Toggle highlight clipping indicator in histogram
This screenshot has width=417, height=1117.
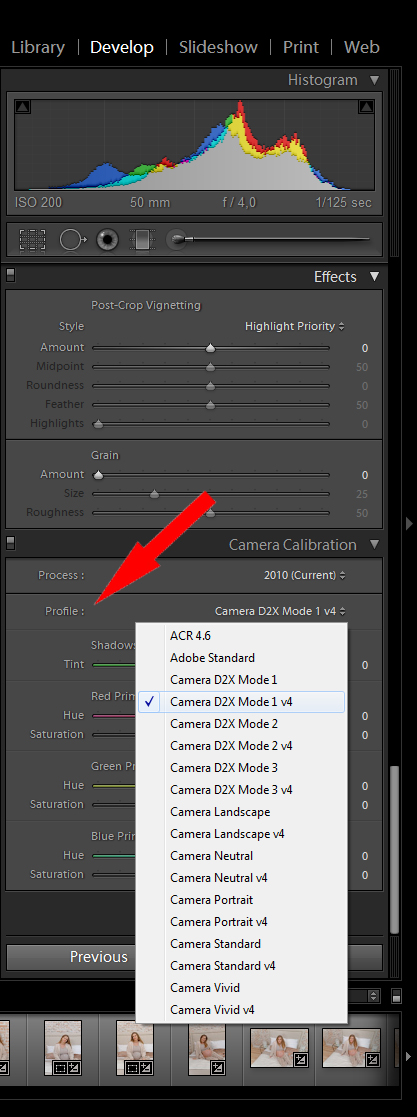[x=366, y=107]
